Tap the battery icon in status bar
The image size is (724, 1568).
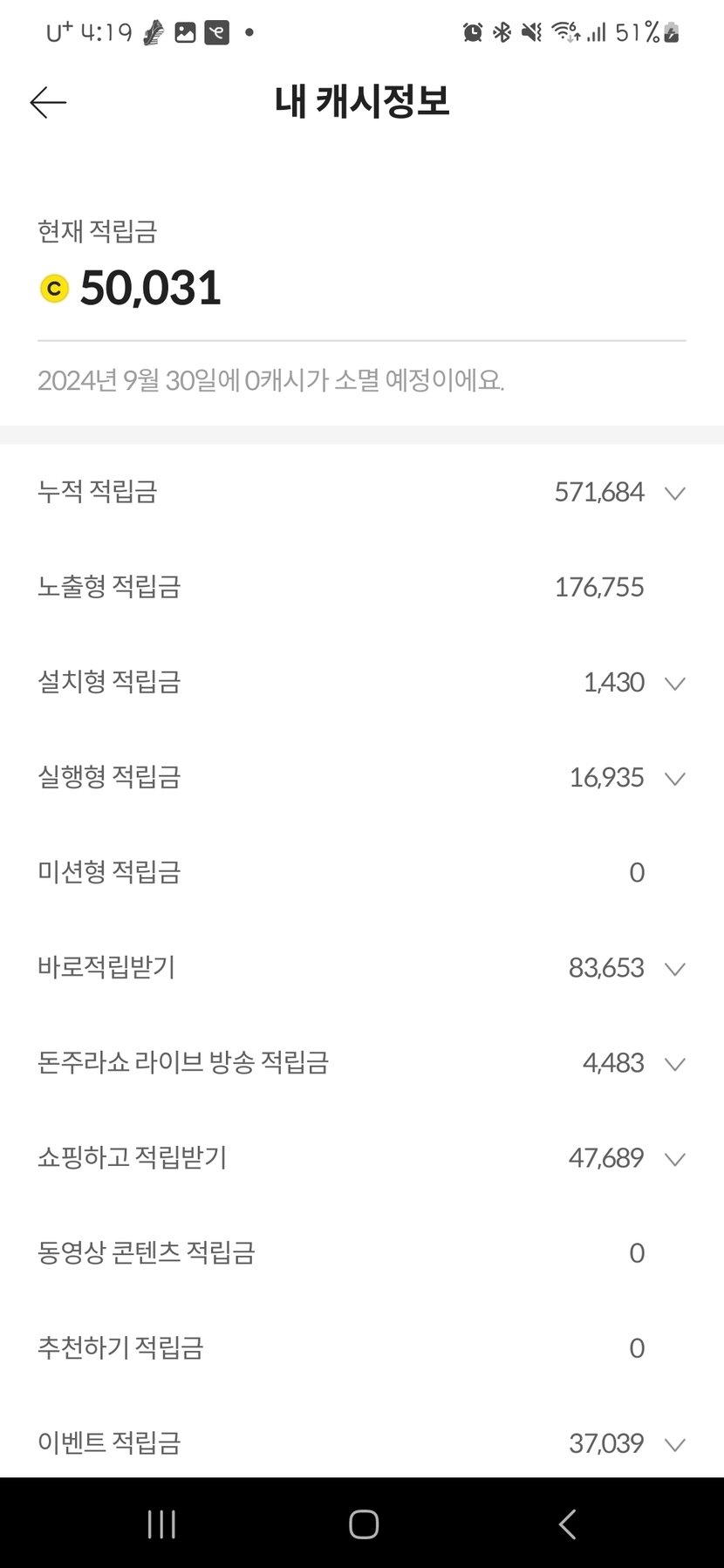(x=671, y=33)
